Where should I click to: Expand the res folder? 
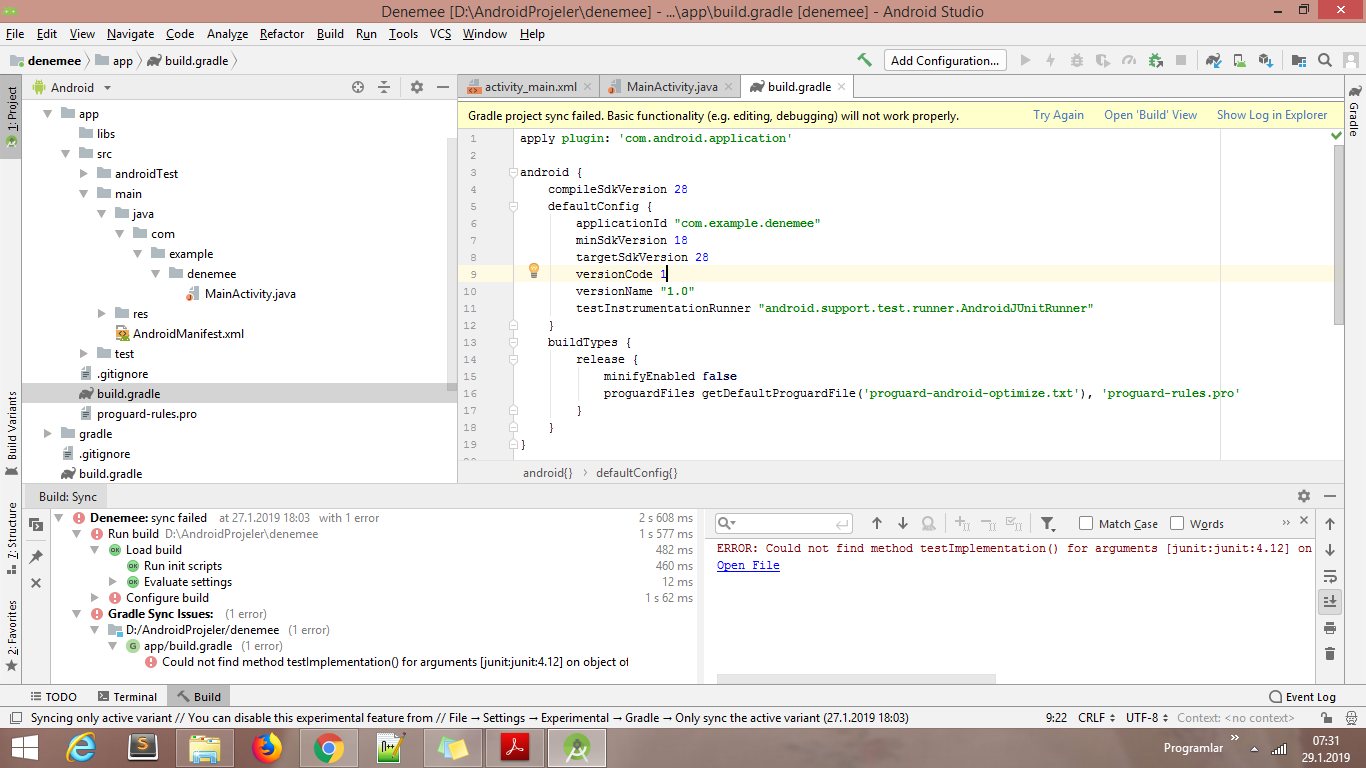click(102, 314)
